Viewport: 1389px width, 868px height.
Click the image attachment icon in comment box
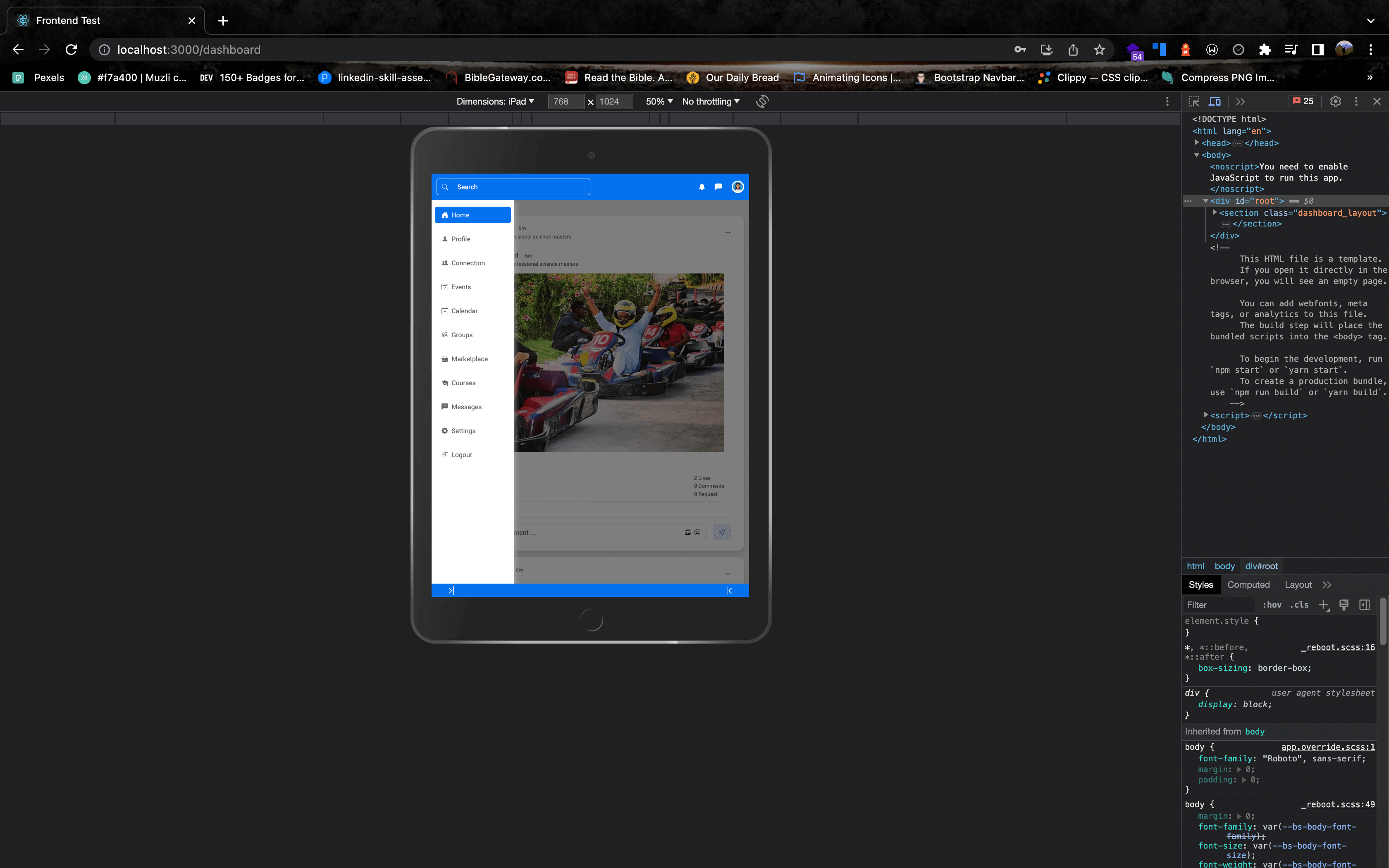pos(687,532)
